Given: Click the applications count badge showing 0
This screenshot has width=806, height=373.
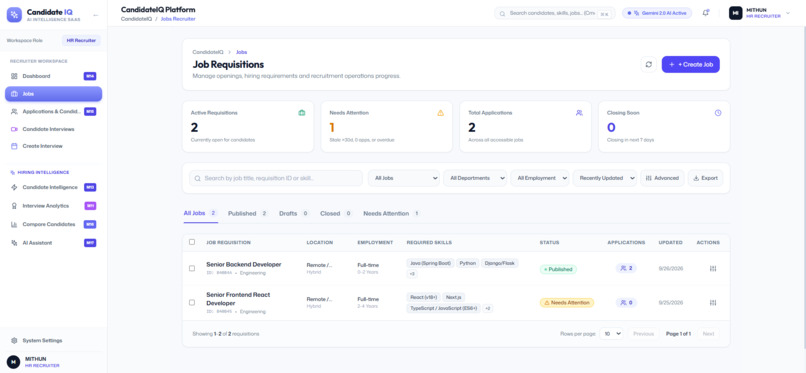Looking at the screenshot, I should pyautogui.click(x=626, y=303).
